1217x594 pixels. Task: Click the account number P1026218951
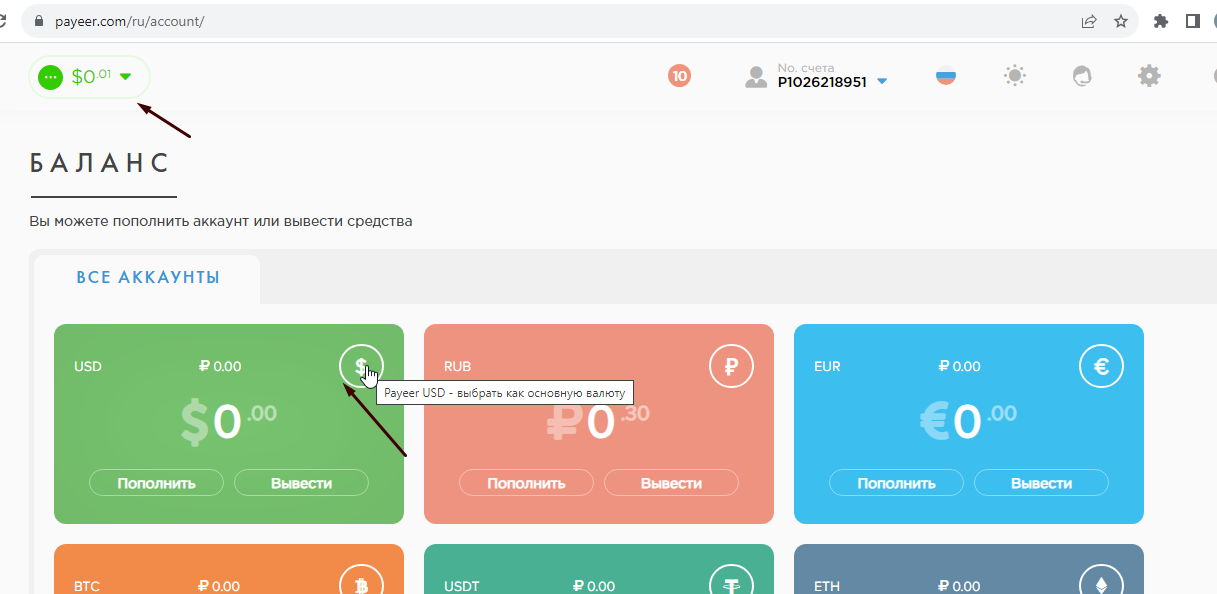[x=822, y=82]
